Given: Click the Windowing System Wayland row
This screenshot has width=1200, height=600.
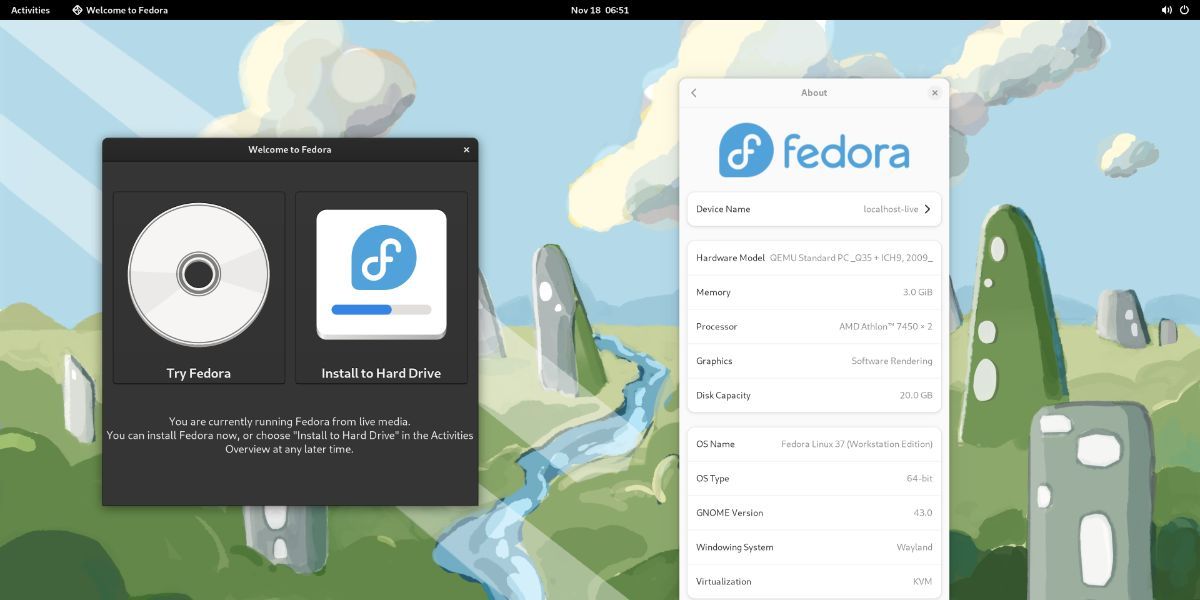Looking at the screenshot, I should tap(814, 547).
